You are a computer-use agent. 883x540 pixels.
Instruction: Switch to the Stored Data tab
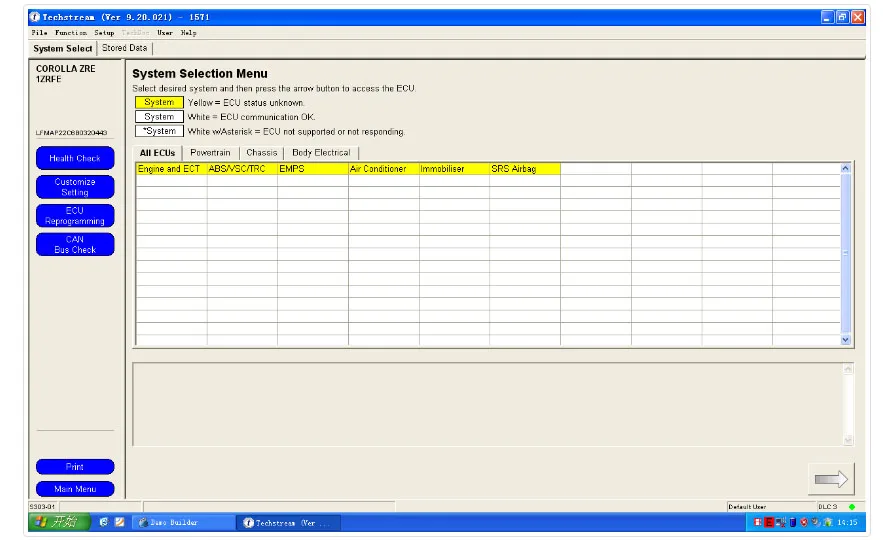[x=124, y=48]
